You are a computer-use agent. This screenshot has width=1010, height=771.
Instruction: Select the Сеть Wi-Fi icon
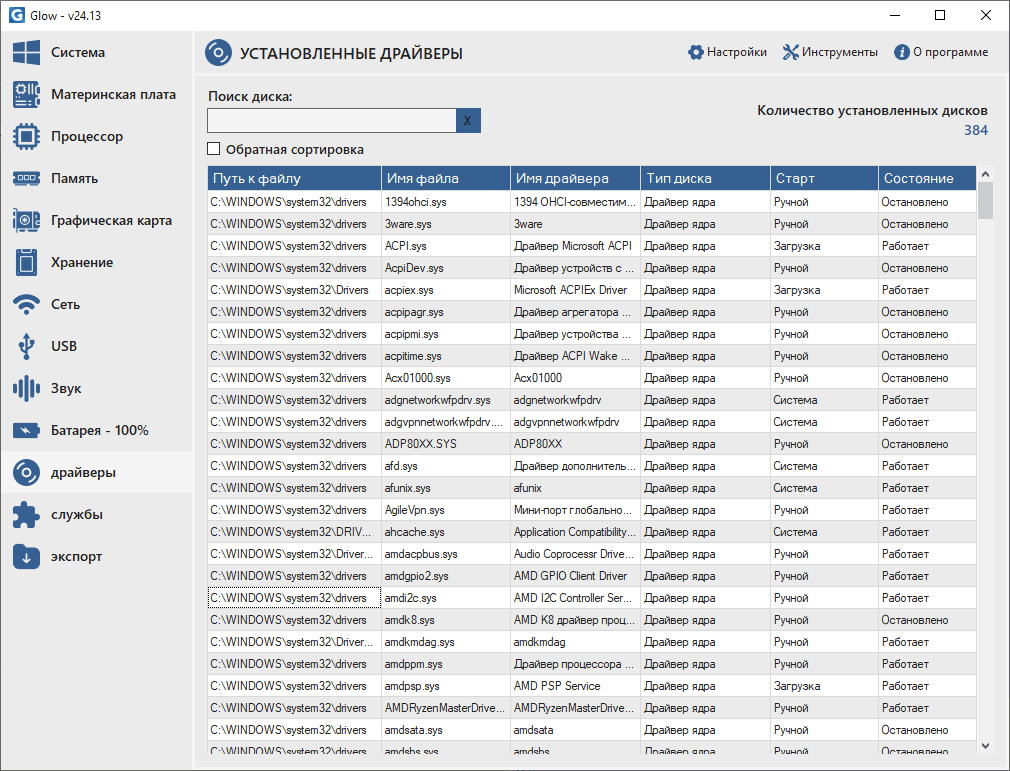tap(26, 304)
